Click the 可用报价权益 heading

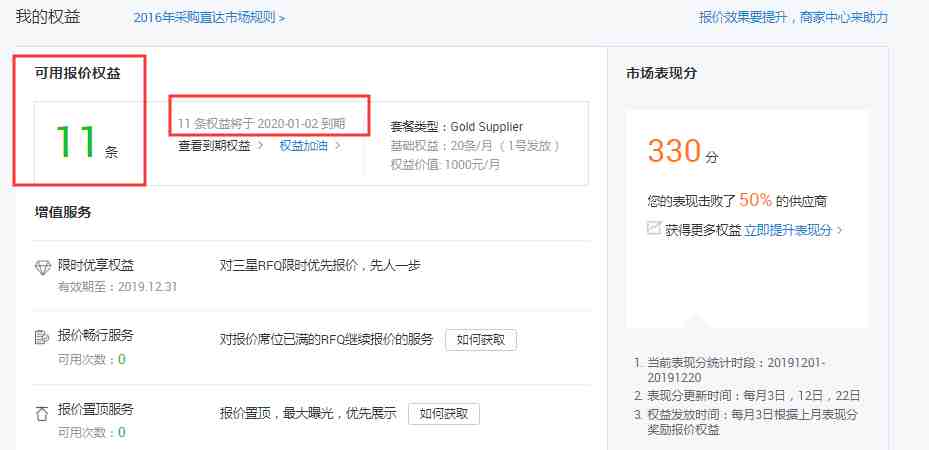(78, 74)
